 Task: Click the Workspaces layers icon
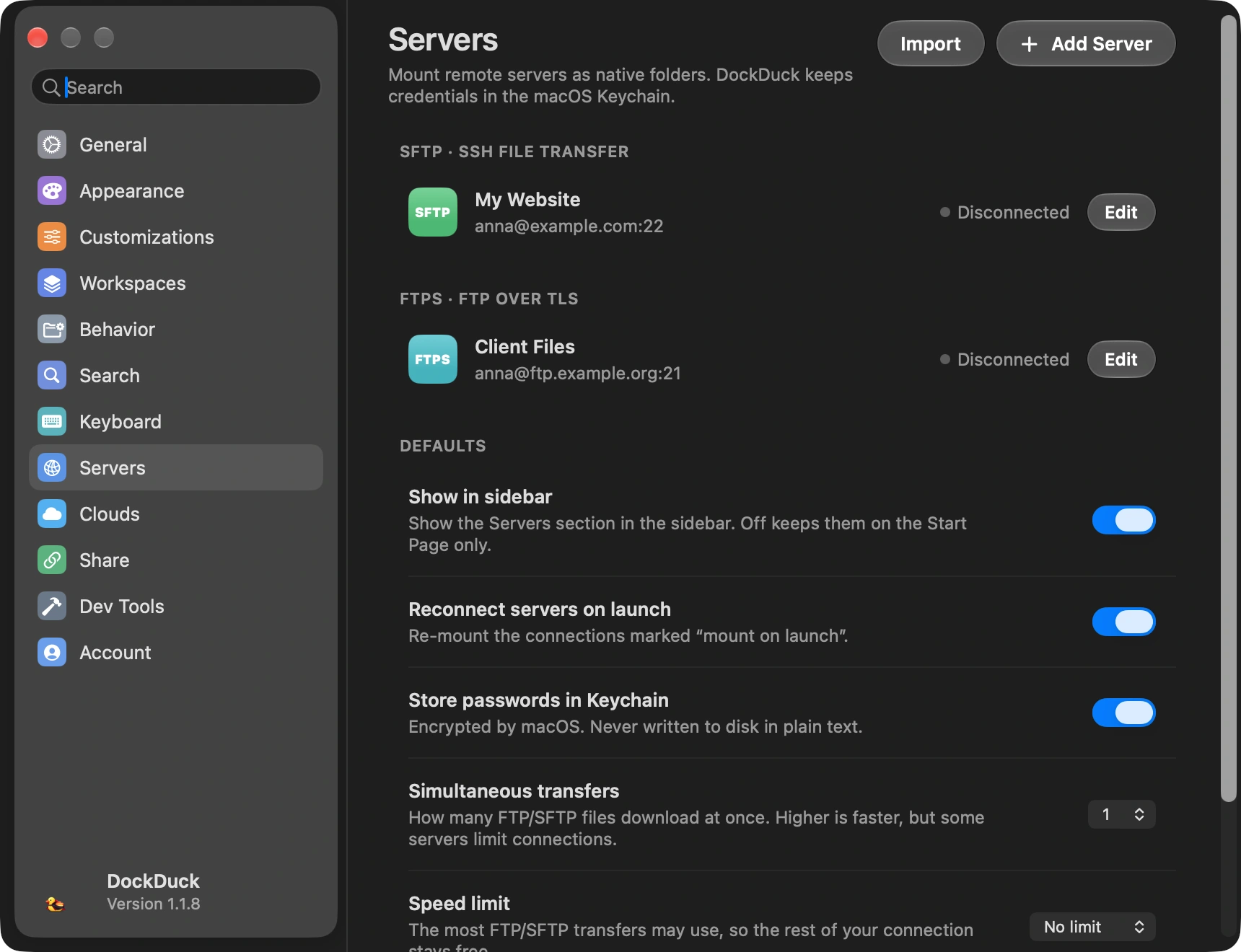(52, 283)
